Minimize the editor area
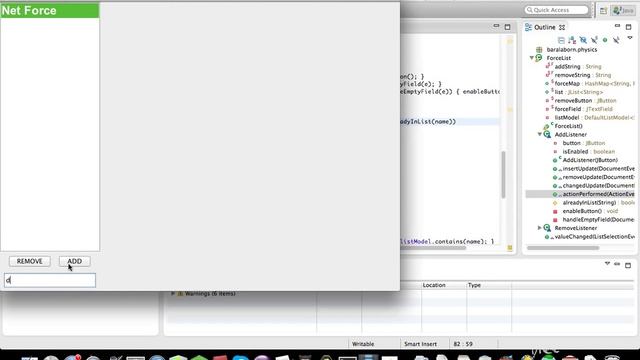The image size is (640, 360). [496, 27]
